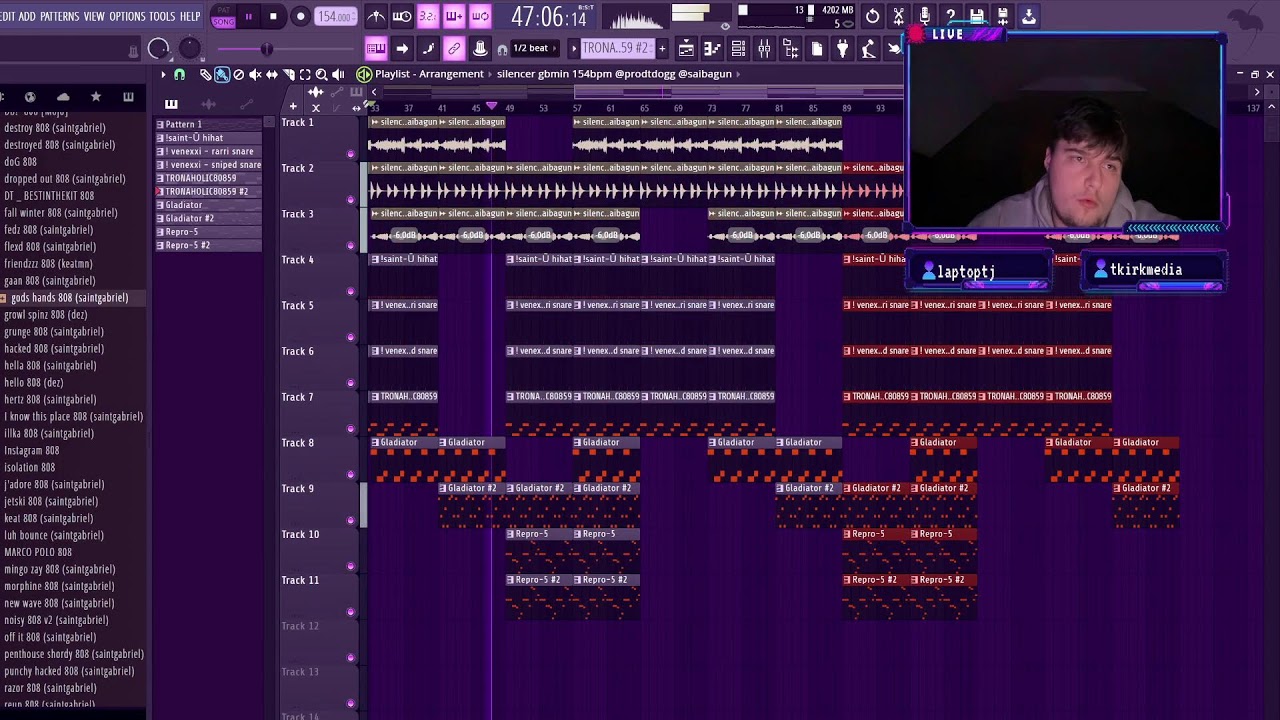Add new pattern with plus button
Viewport: 1280px width, 720px height.
click(x=661, y=48)
